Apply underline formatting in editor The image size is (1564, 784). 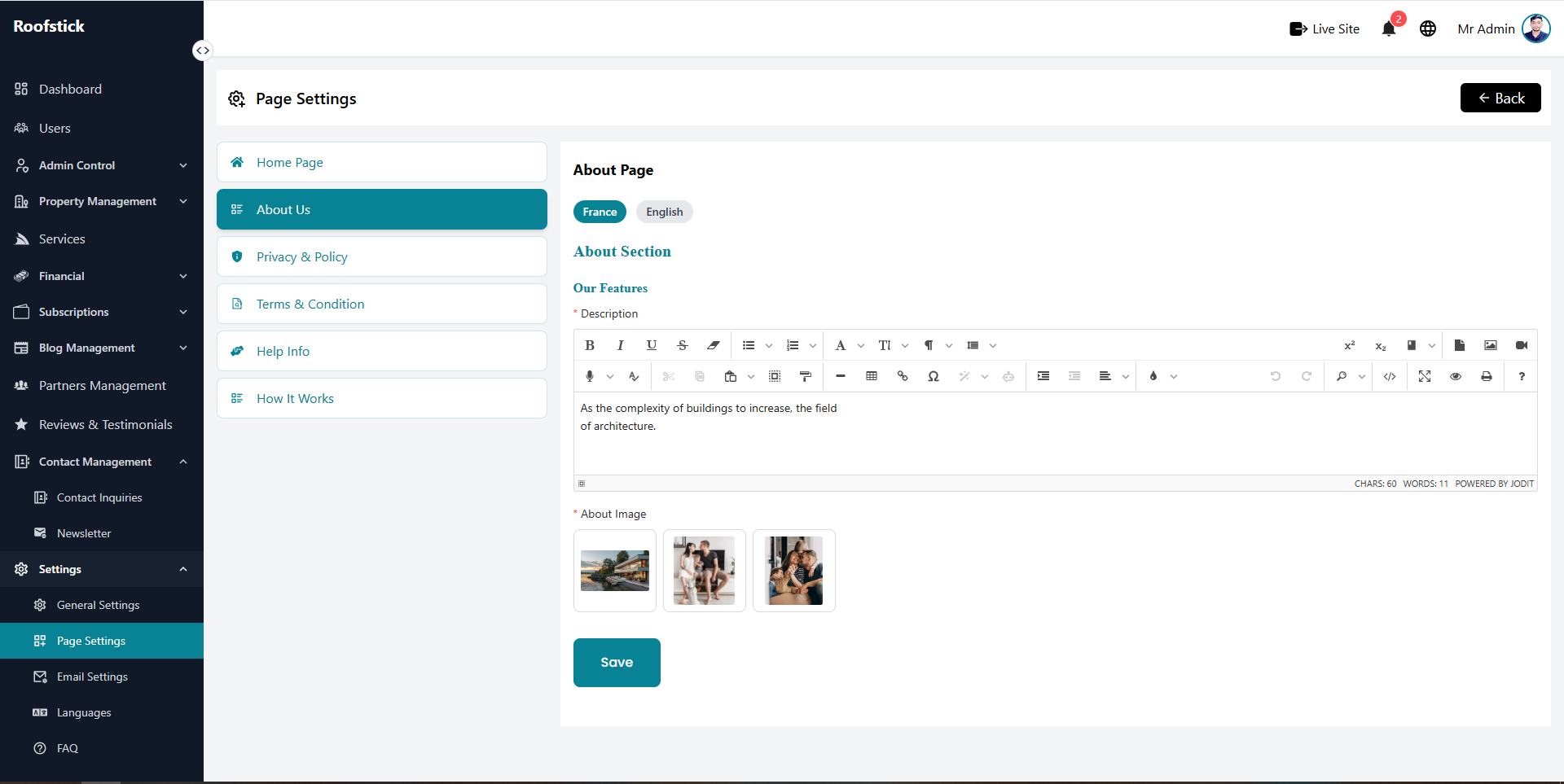(652, 345)
